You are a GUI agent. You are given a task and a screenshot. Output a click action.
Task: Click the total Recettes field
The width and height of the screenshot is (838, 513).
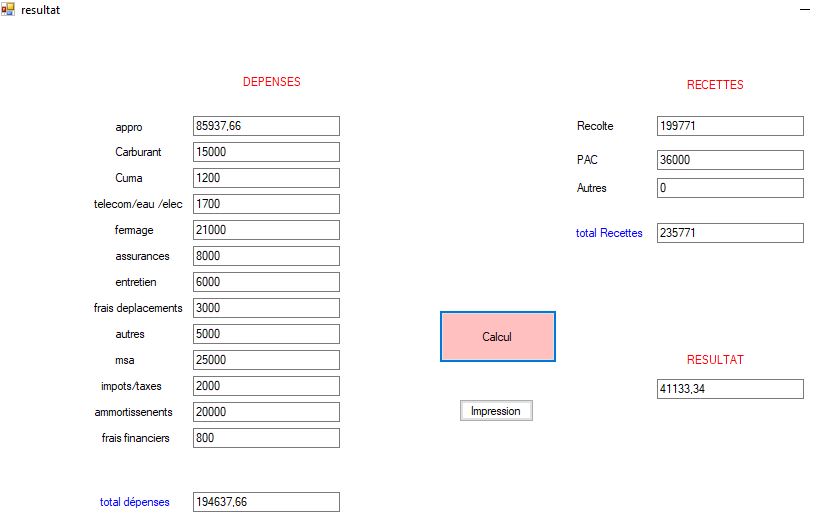tap(730, 233)
